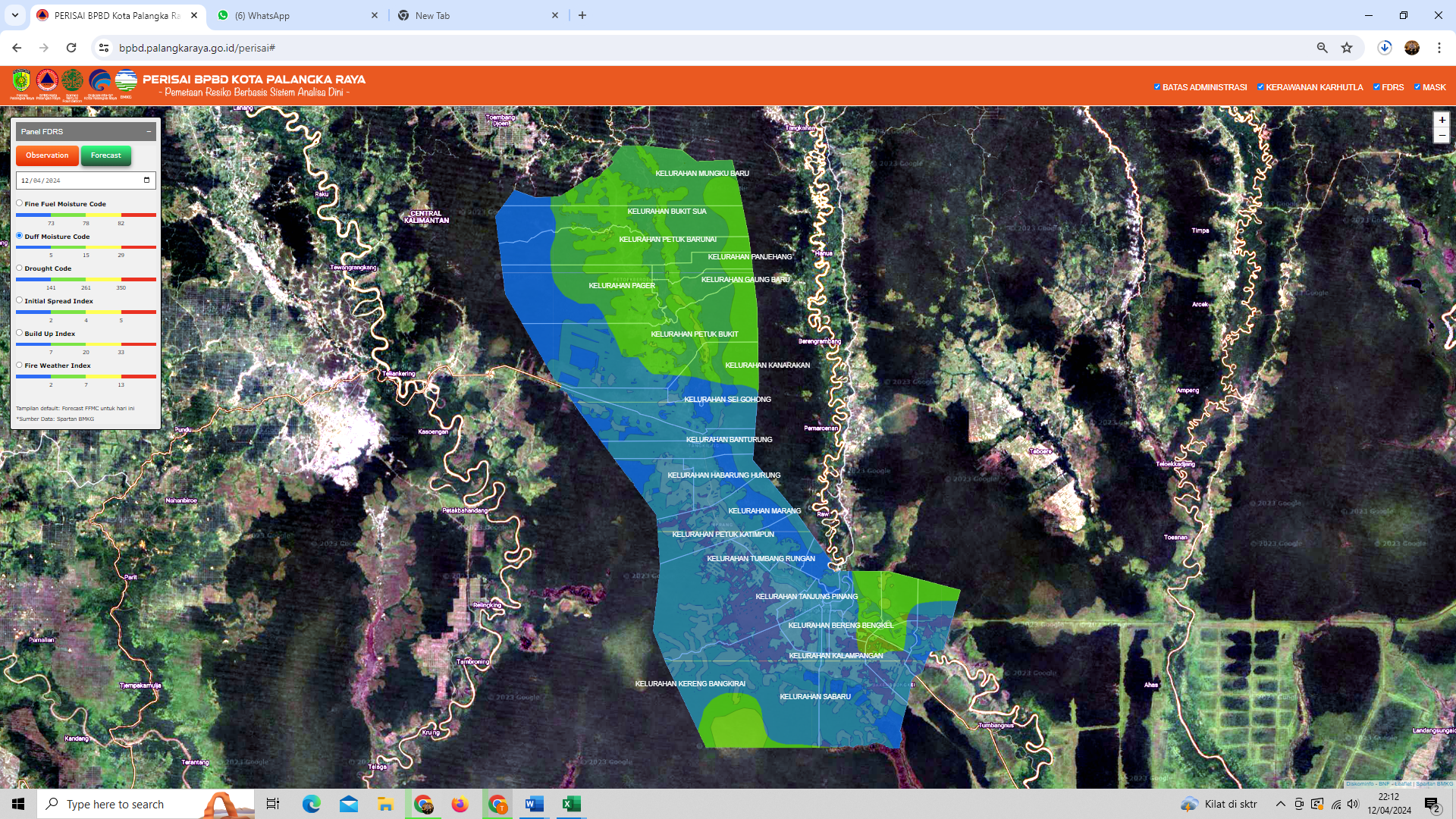Screen dimensions: 1456x819
Task: Bookmark this page with the star
Action: 1347,48
